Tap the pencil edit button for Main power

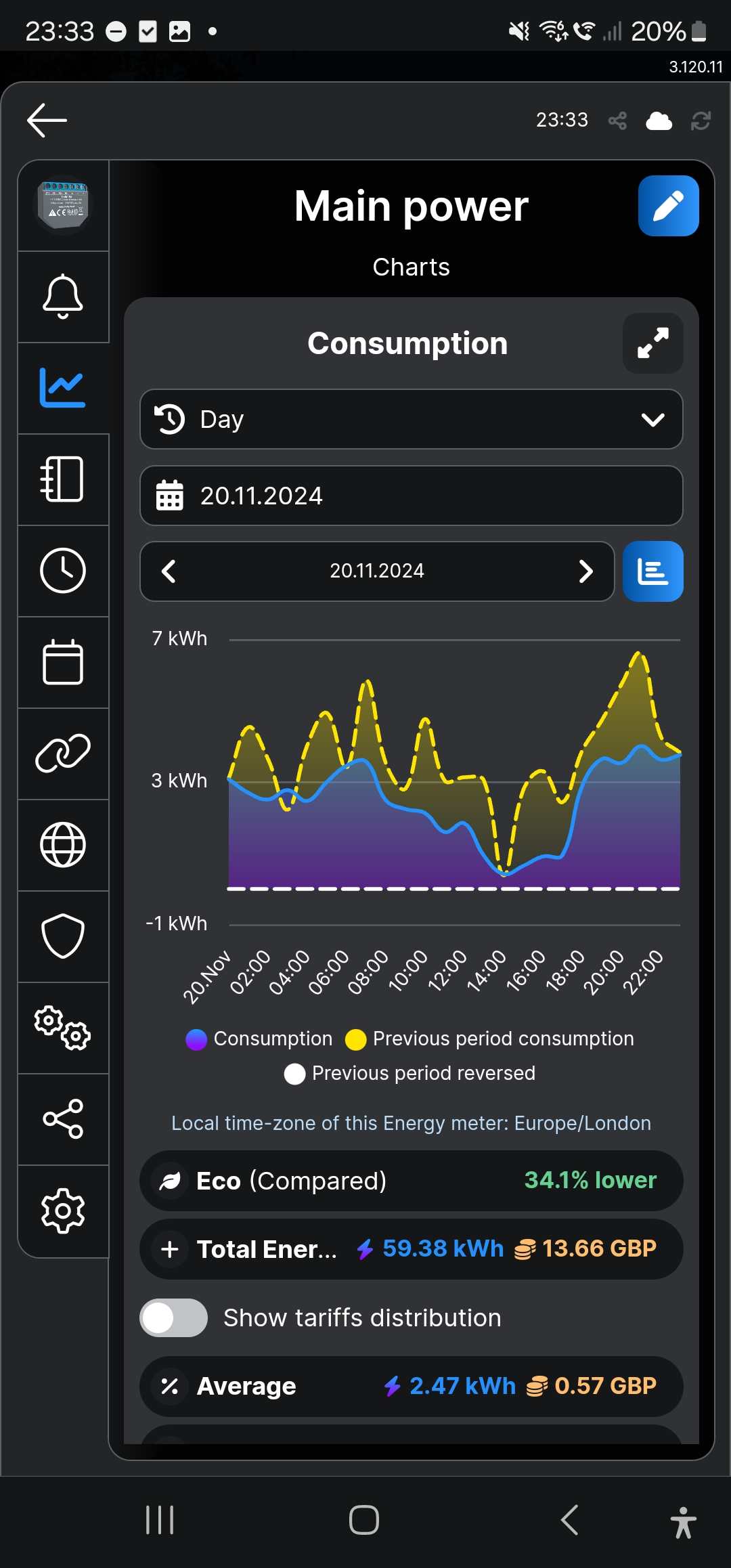click(668, 206)
